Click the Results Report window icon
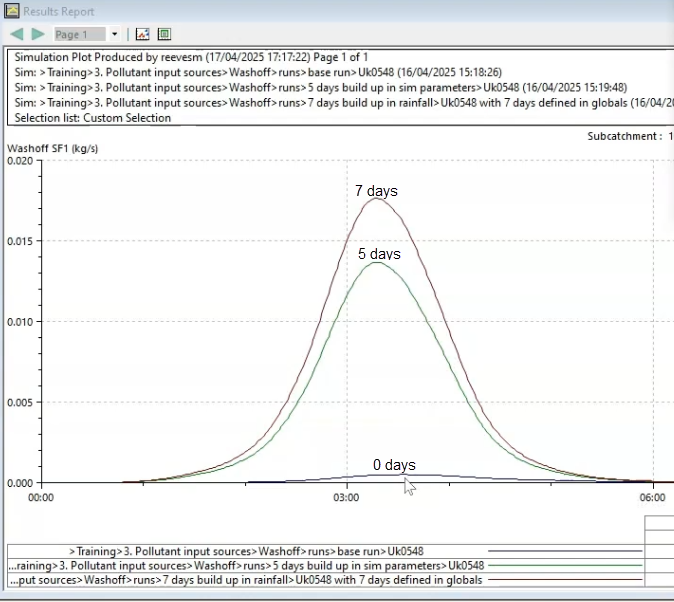The image size is (674, 602). pos(12,11)
